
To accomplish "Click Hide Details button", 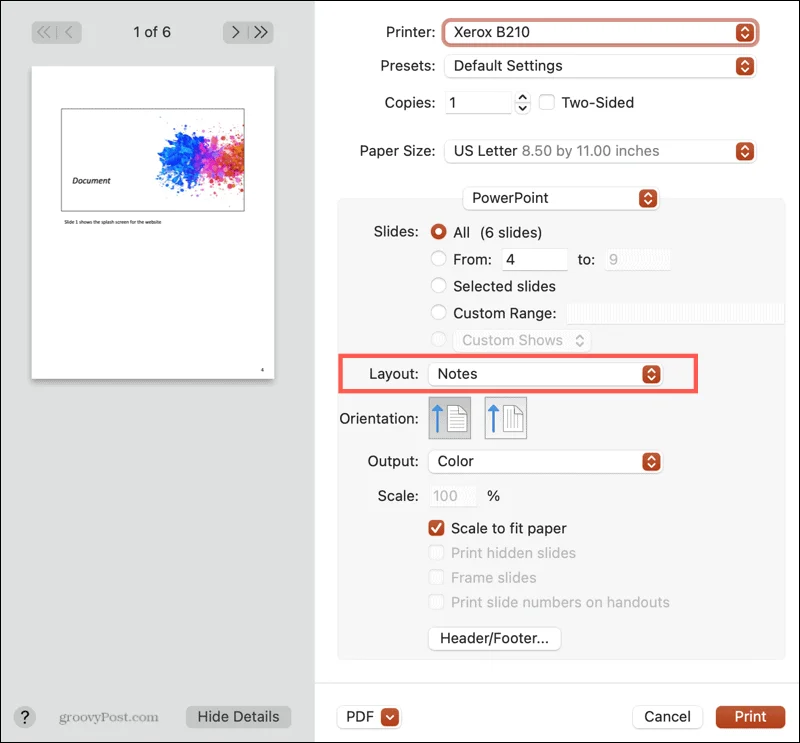I will click(238, 717).
